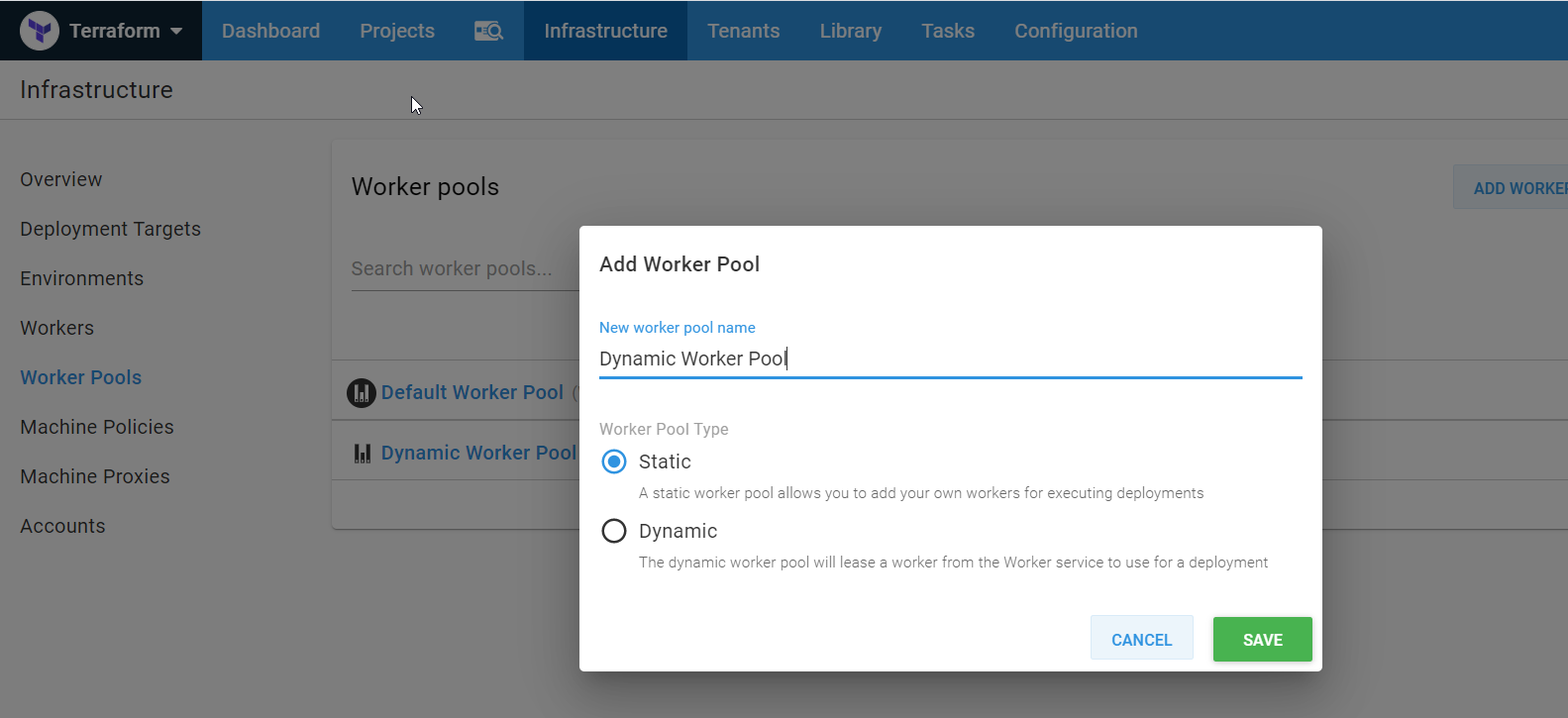Focus the New worker pool name field

pyautogui.click(x=949, y=359)
